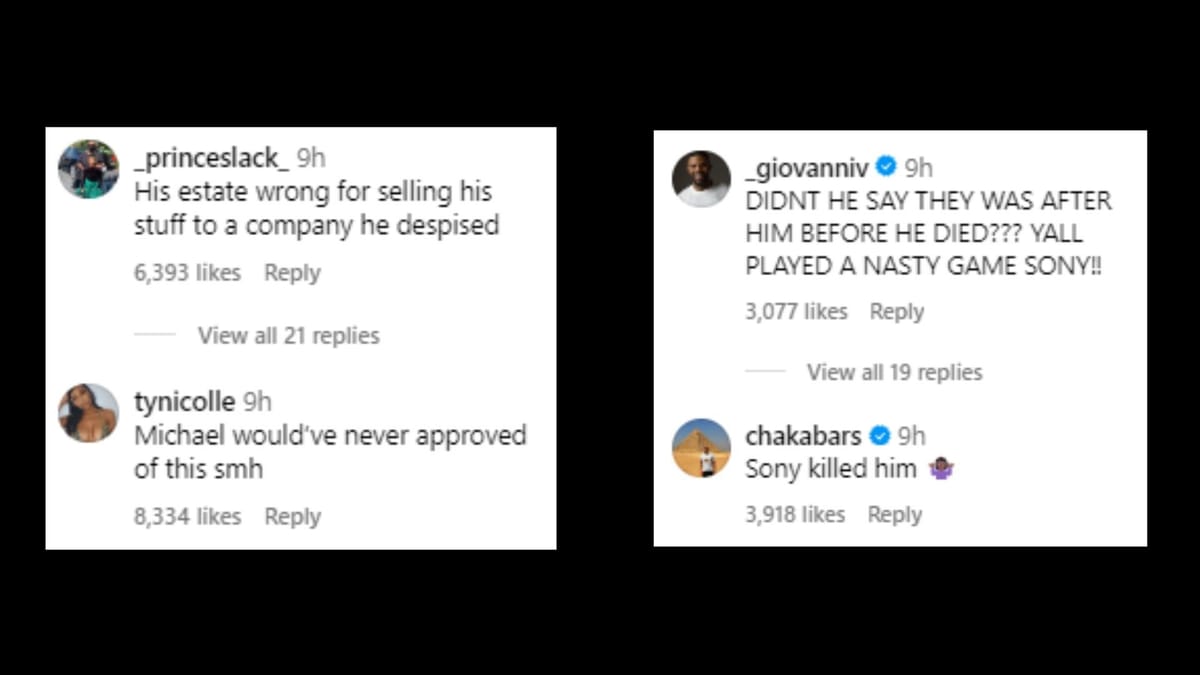The image size is (1200, 675).
Task: View the 6,393 likes list
Action: pos(188,273)
